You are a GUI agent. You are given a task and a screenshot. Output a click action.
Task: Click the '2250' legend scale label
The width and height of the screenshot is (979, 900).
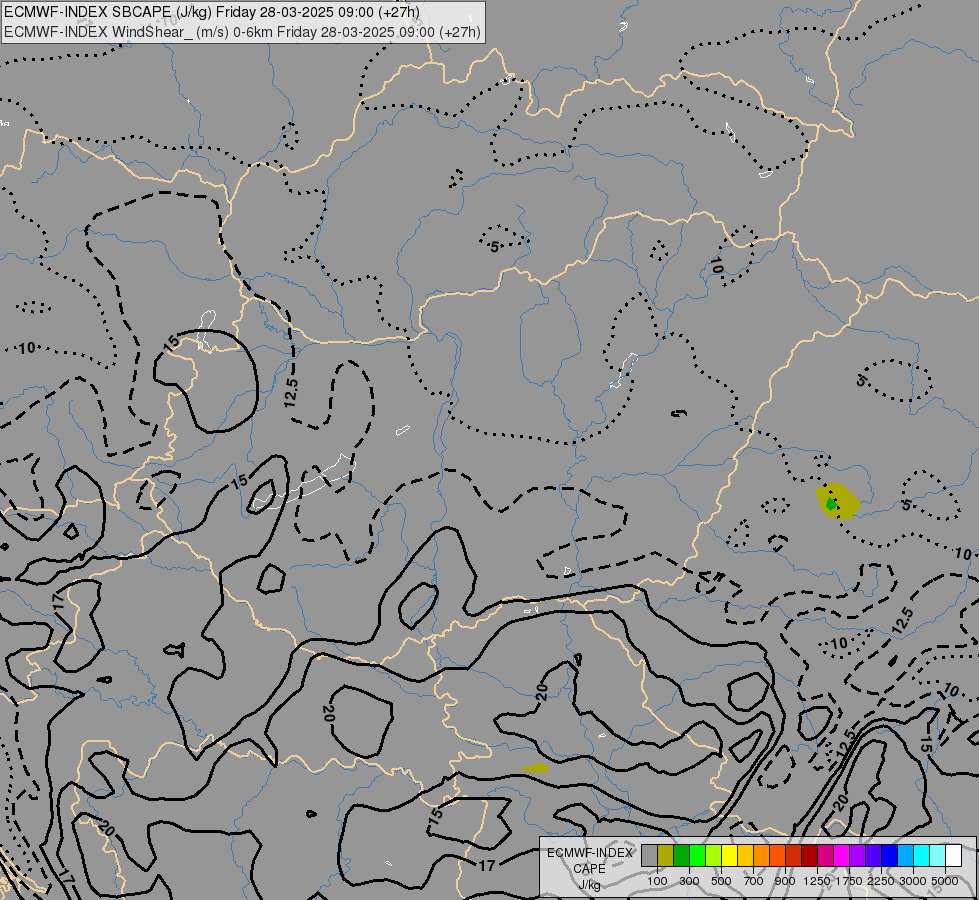click(881, 881)
